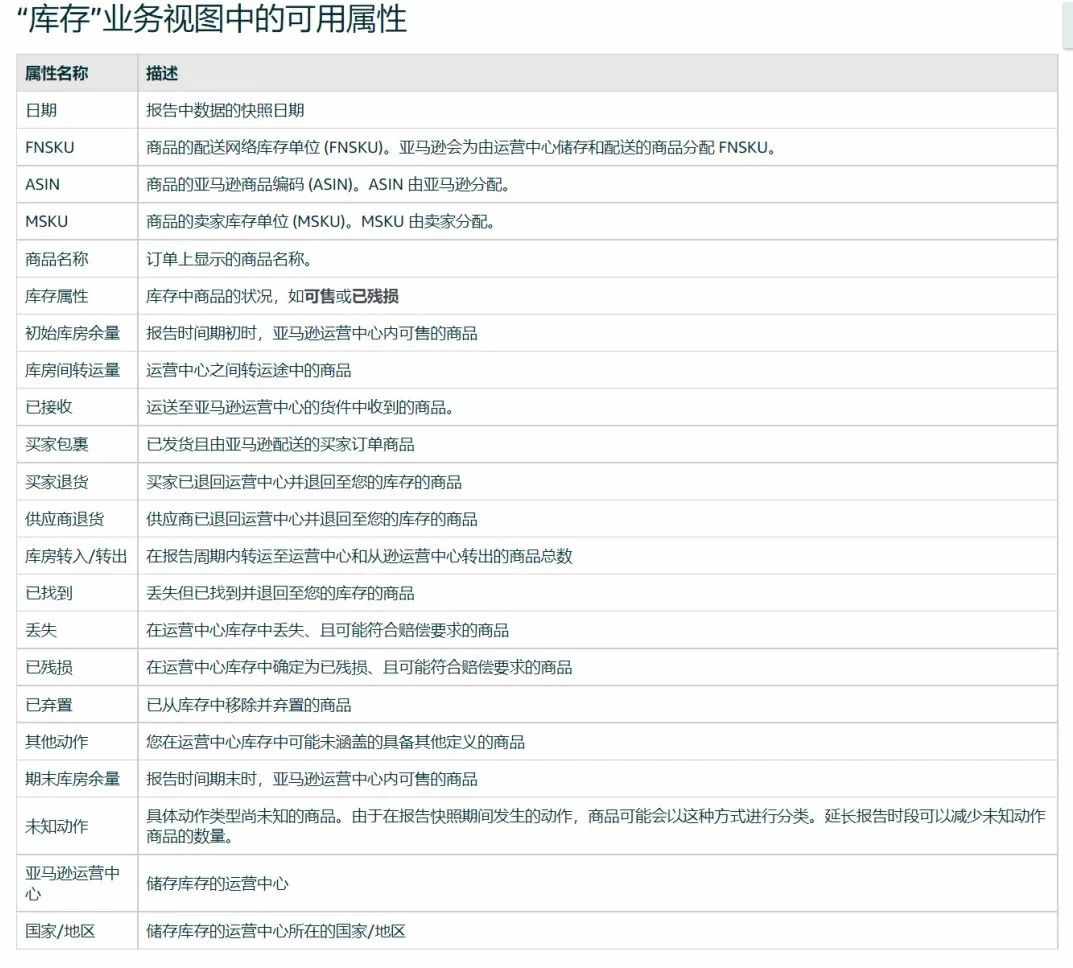The width and height of the screenshot is (1073, 968).
Task: Select the 已弃置 attribute cell
Action: (x=77, y=705)
